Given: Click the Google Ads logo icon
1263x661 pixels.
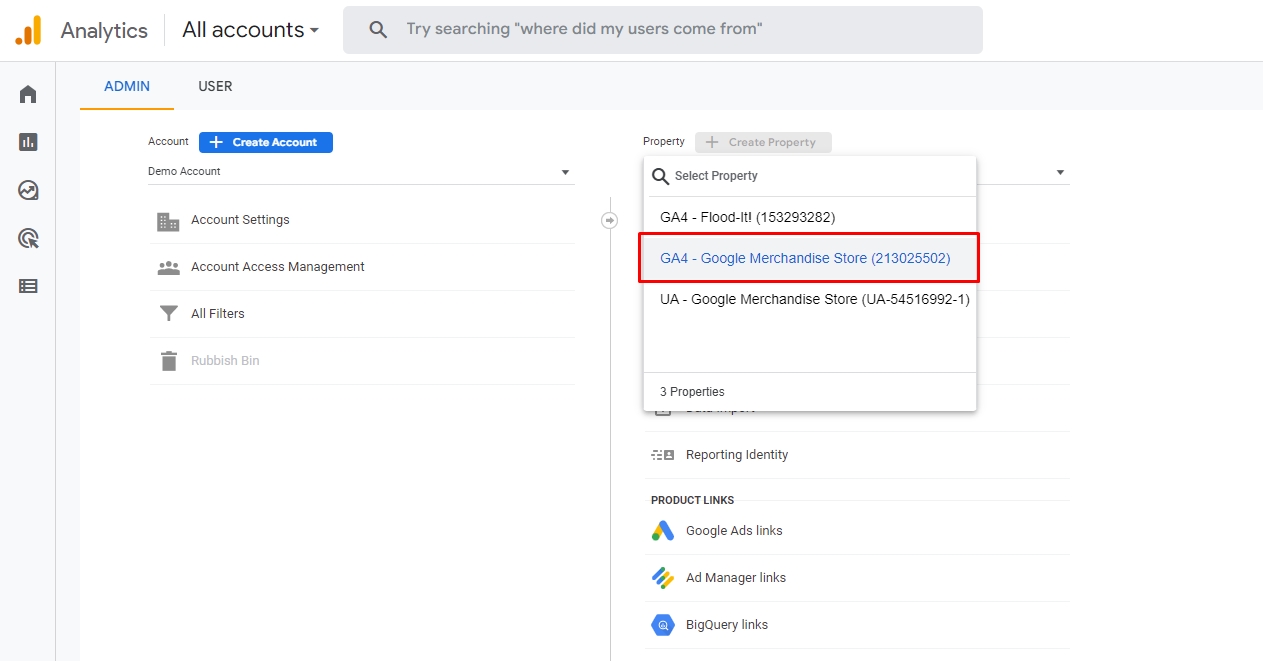Looking at the screenshot, I should pos(663,531).
